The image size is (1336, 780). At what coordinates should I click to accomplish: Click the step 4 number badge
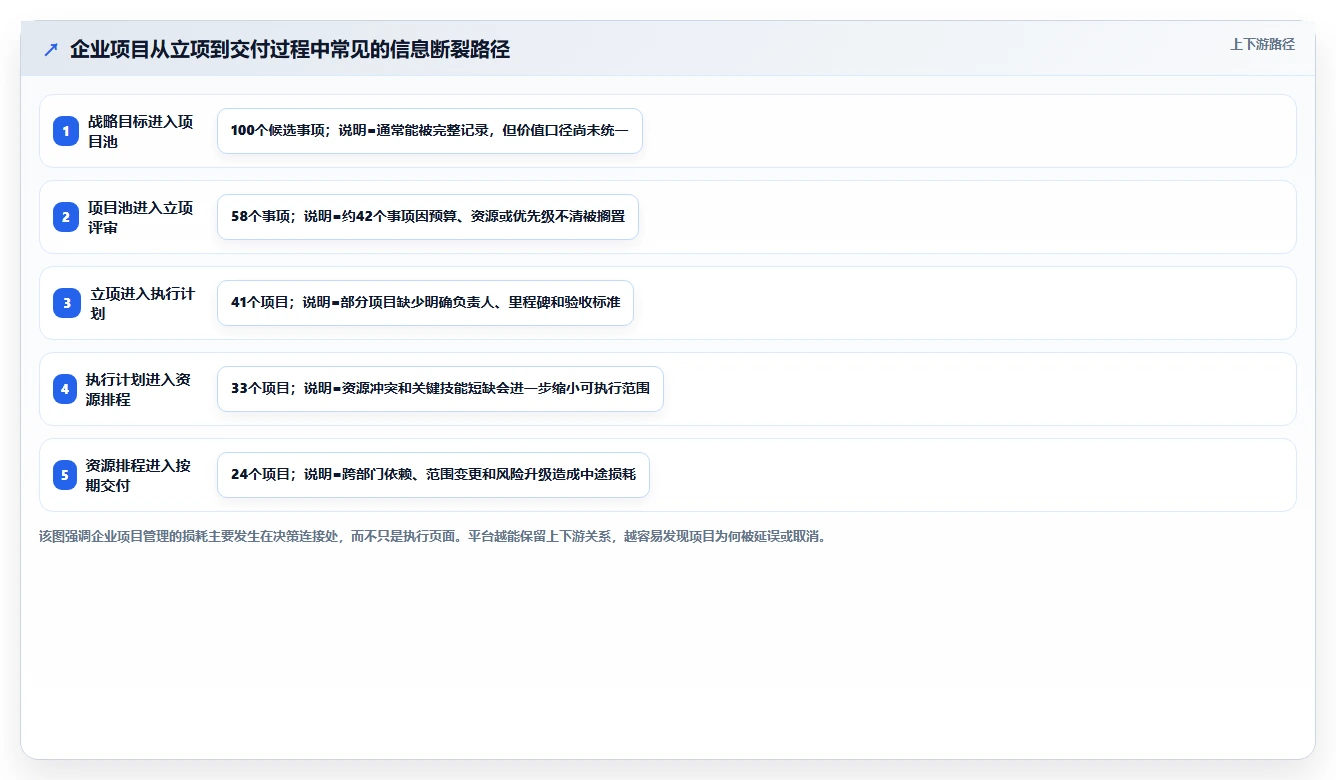pyautogui.click(x=66, y=389)
